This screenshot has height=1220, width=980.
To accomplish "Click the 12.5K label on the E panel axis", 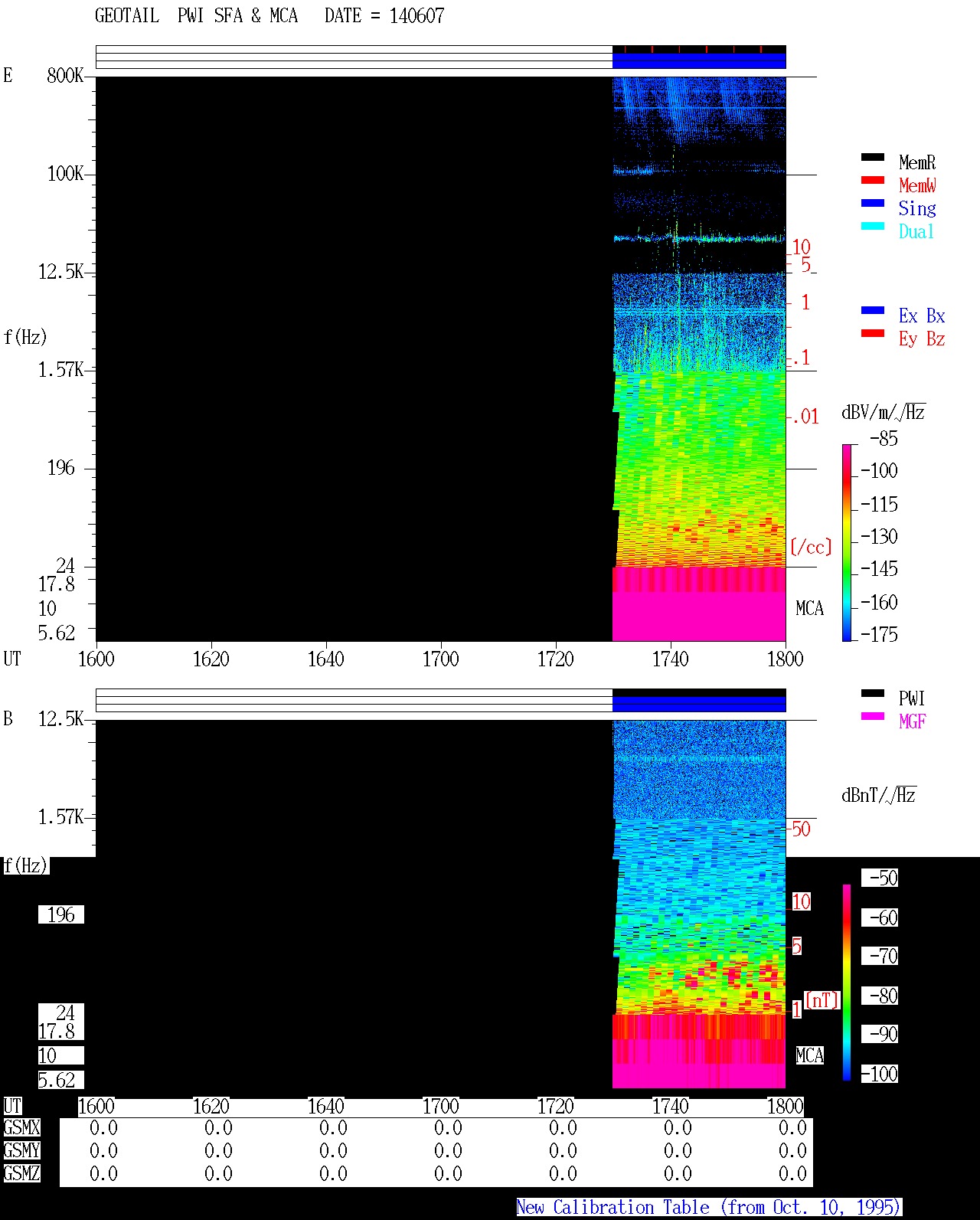I will [61, 271].
